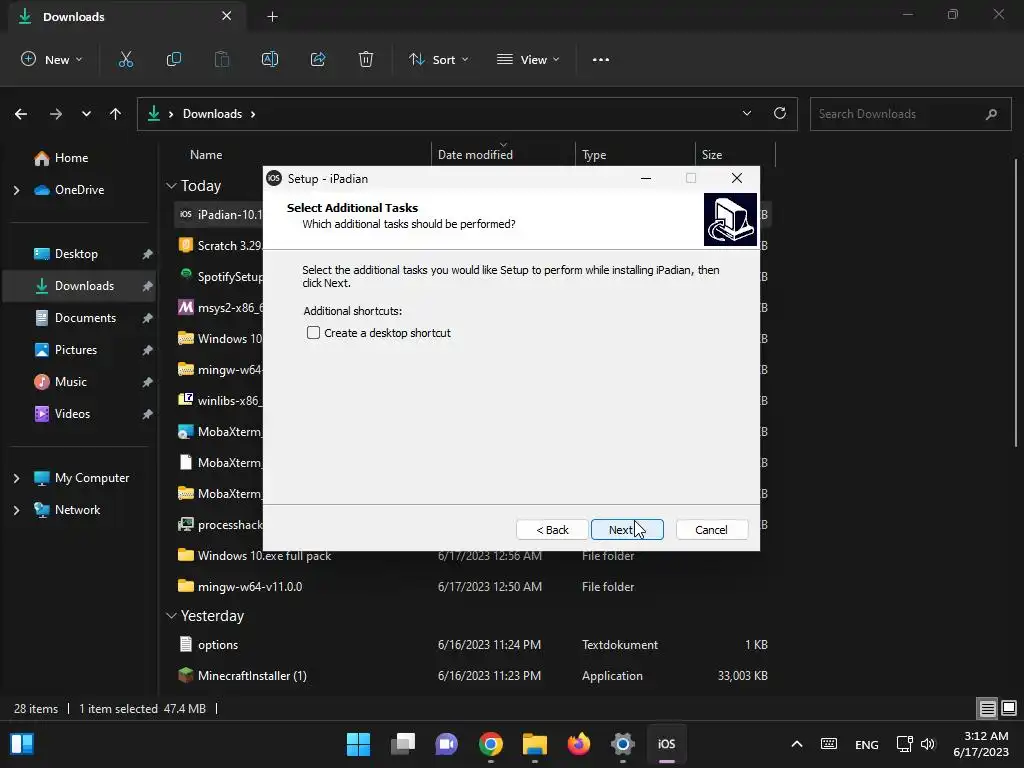Expand the Network tree node
The image size is (1024, 768).
16,510
